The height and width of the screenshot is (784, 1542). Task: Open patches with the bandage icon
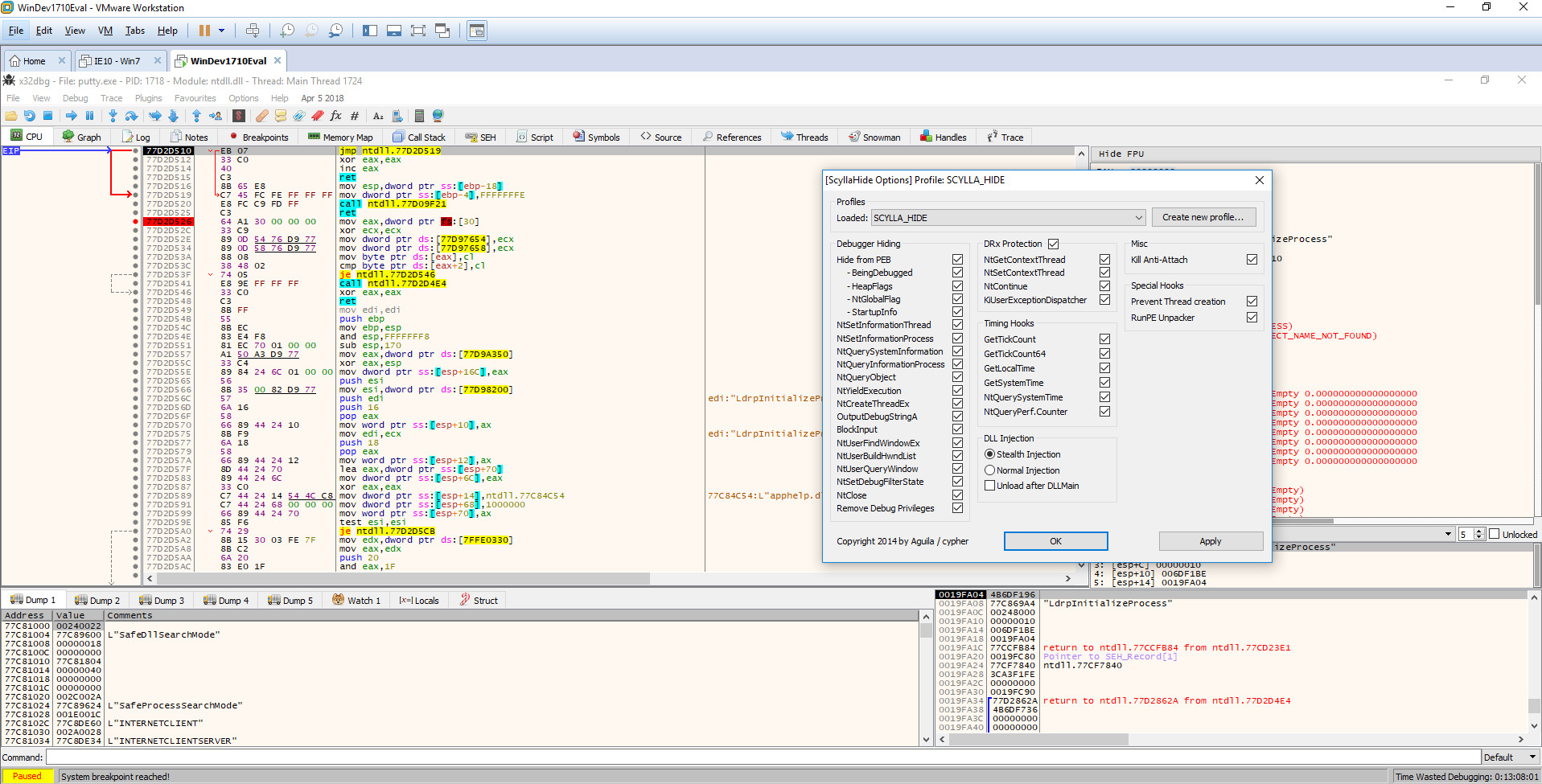(262, 116)
